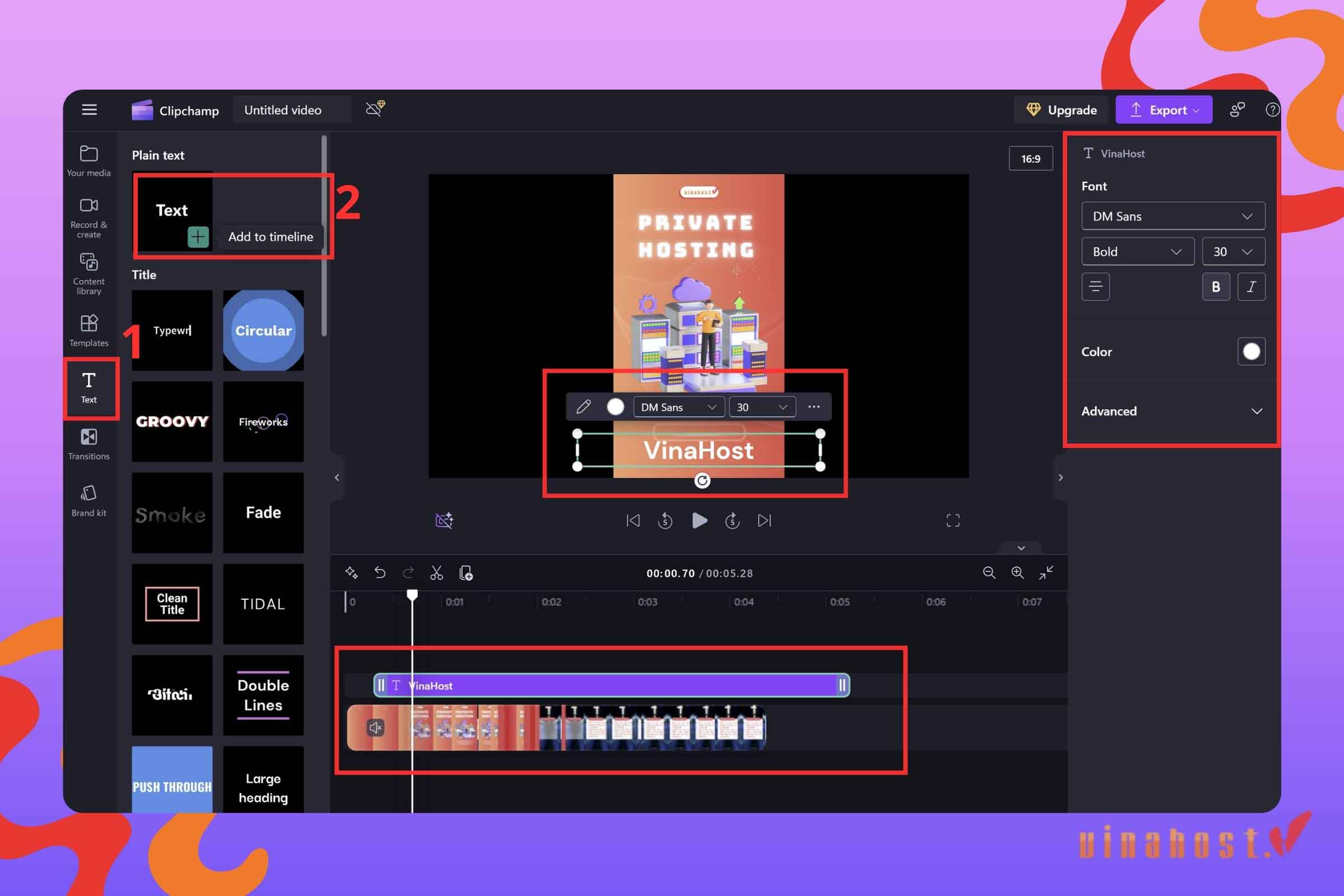Select the Double Lines title style
Image resolution: width=1344 pixels, height=896 pixels.
pyautogui.click(x=263, y=696)
